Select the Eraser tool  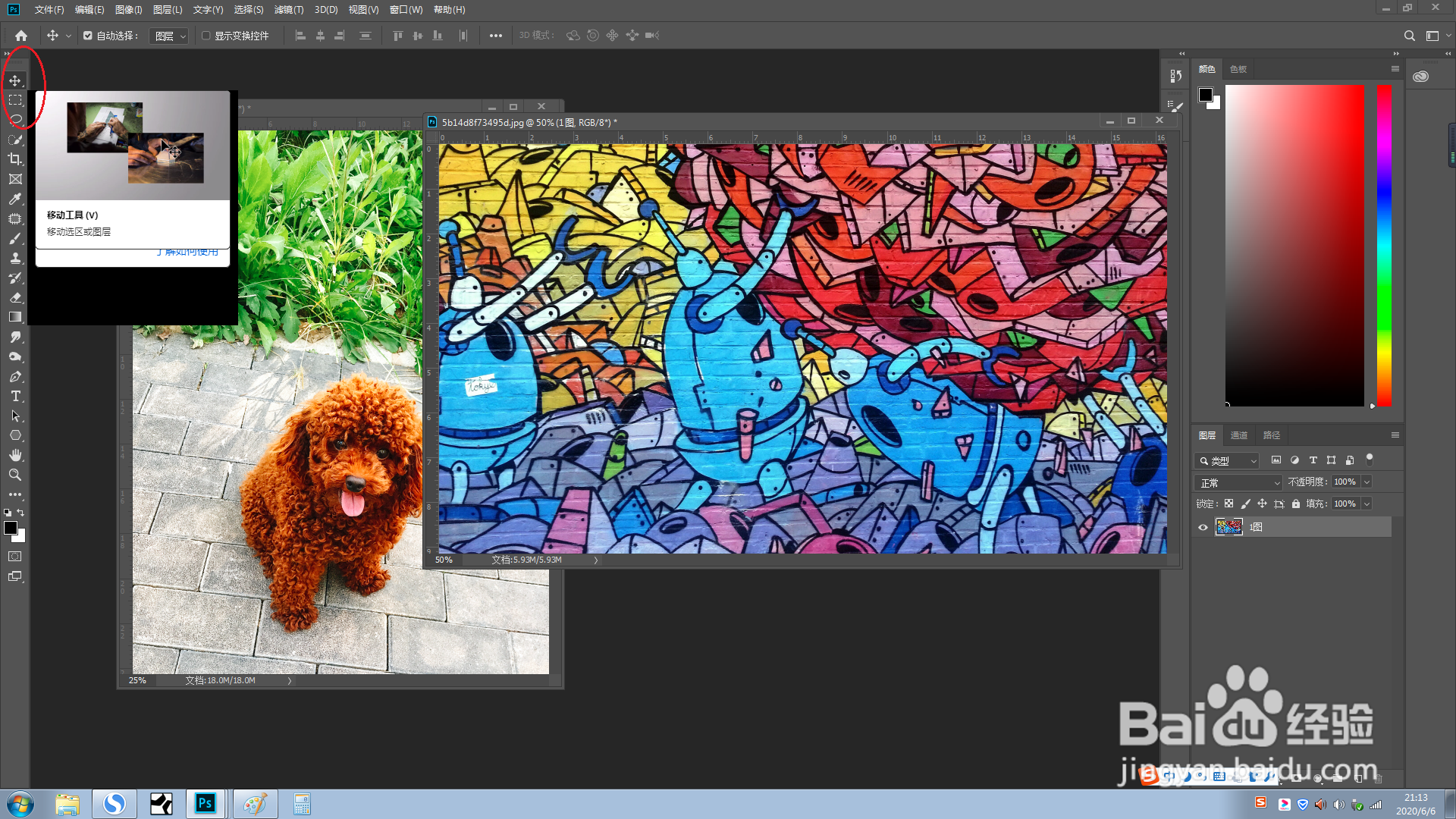coord(15,297)
